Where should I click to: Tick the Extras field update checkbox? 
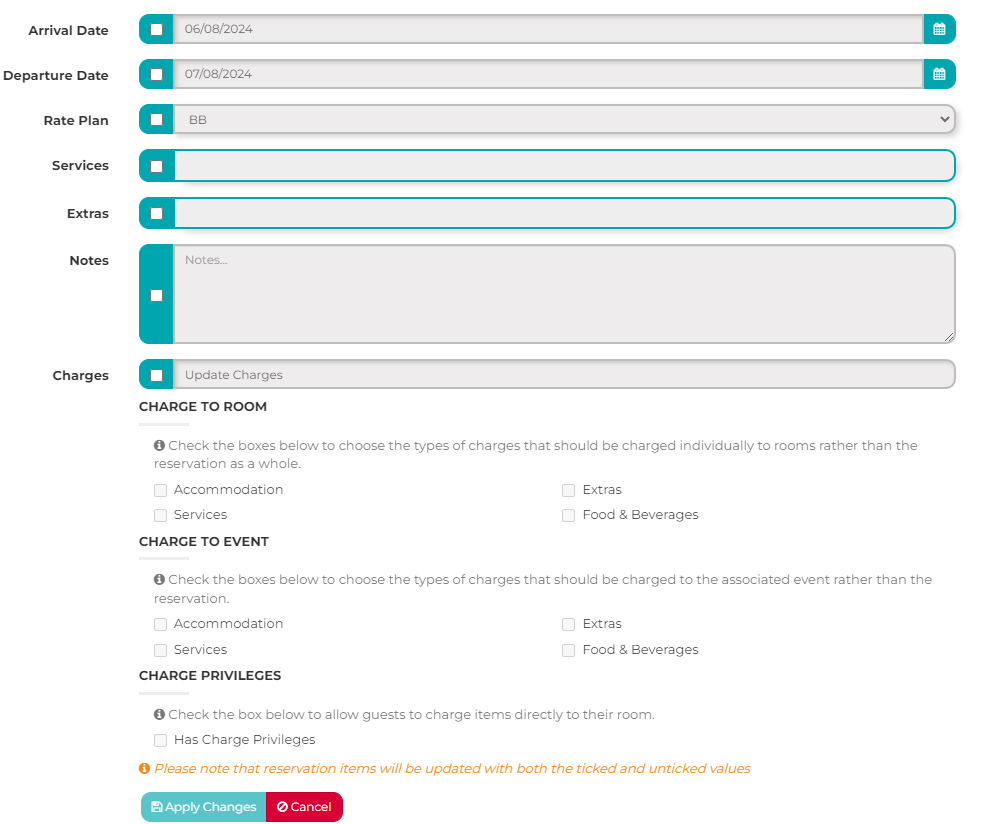click(x=157, y=213)
